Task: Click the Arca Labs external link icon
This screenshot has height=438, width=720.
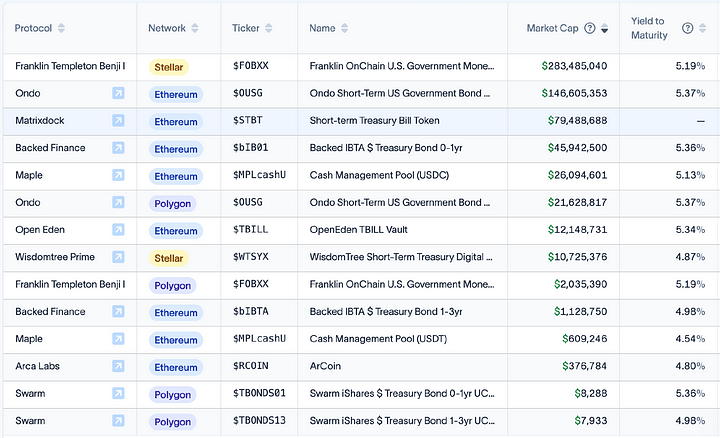Action: click(x=118, y=367)
